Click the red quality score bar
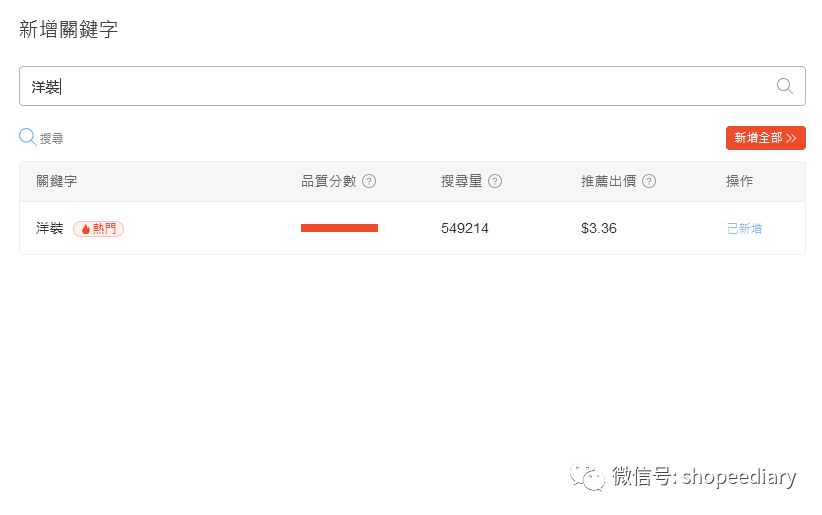The width and height of the screenshot is (822, 515). (x=339, y=228)
